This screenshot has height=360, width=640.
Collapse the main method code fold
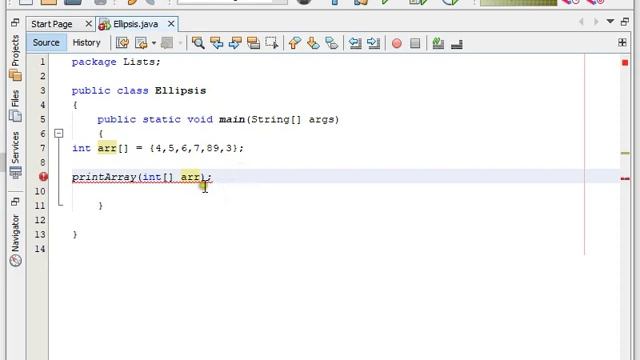[x=59, y=133]
